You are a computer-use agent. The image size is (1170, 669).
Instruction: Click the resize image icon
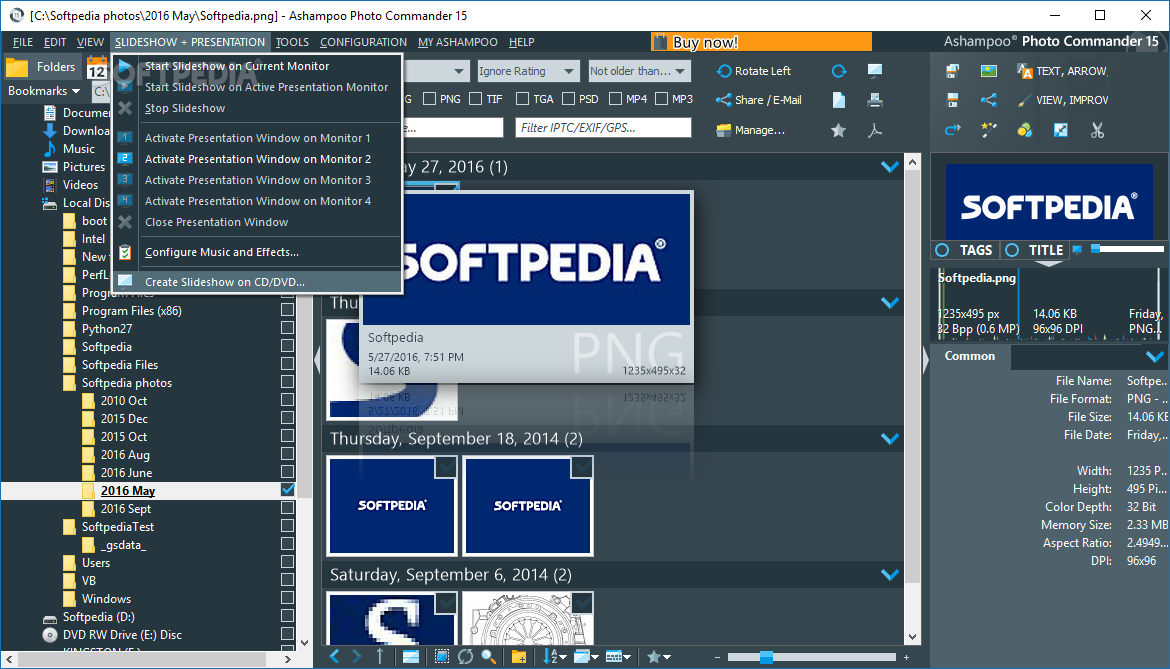(1060, 131)
